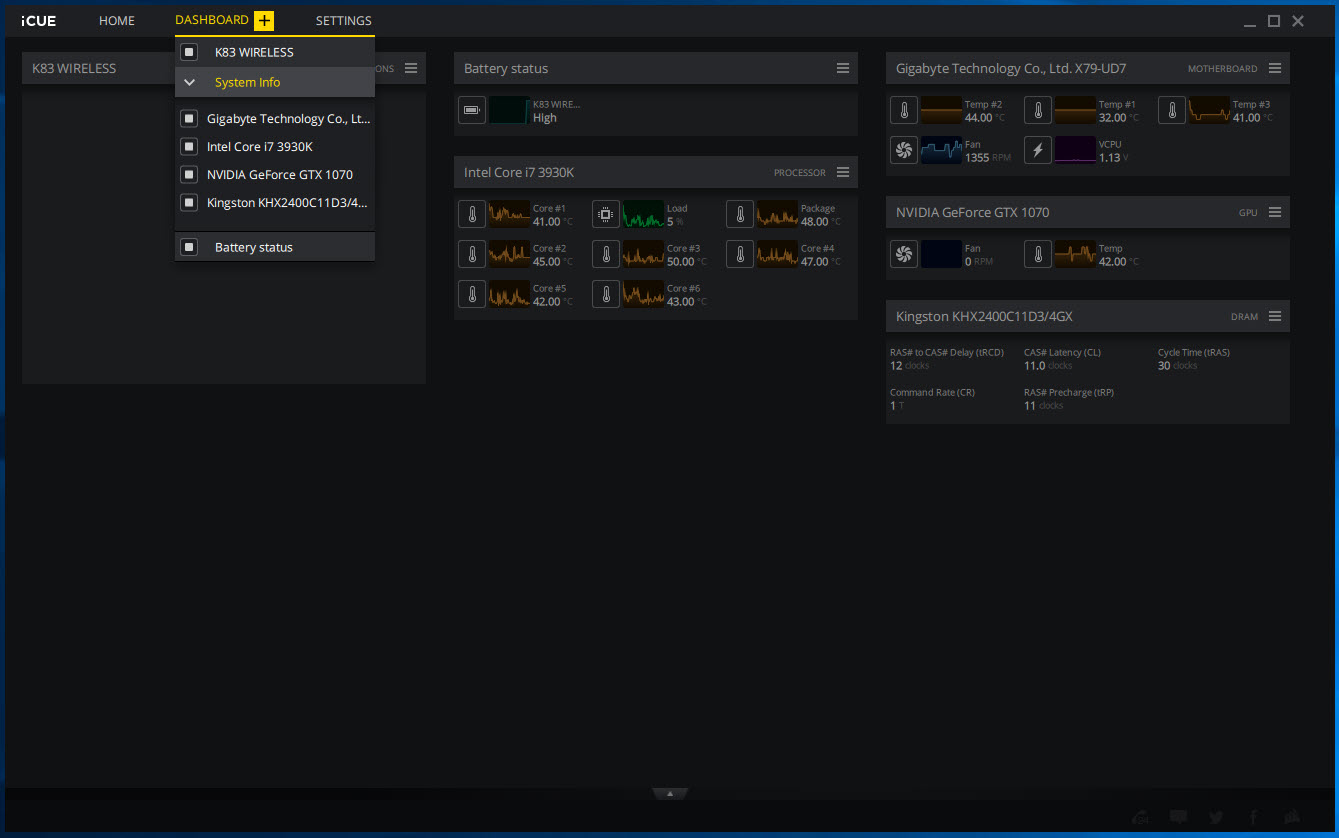This screenshot has height=838, width=1339.
Task: Select the Battery status entry in dropdown
Action: (275, 247)
